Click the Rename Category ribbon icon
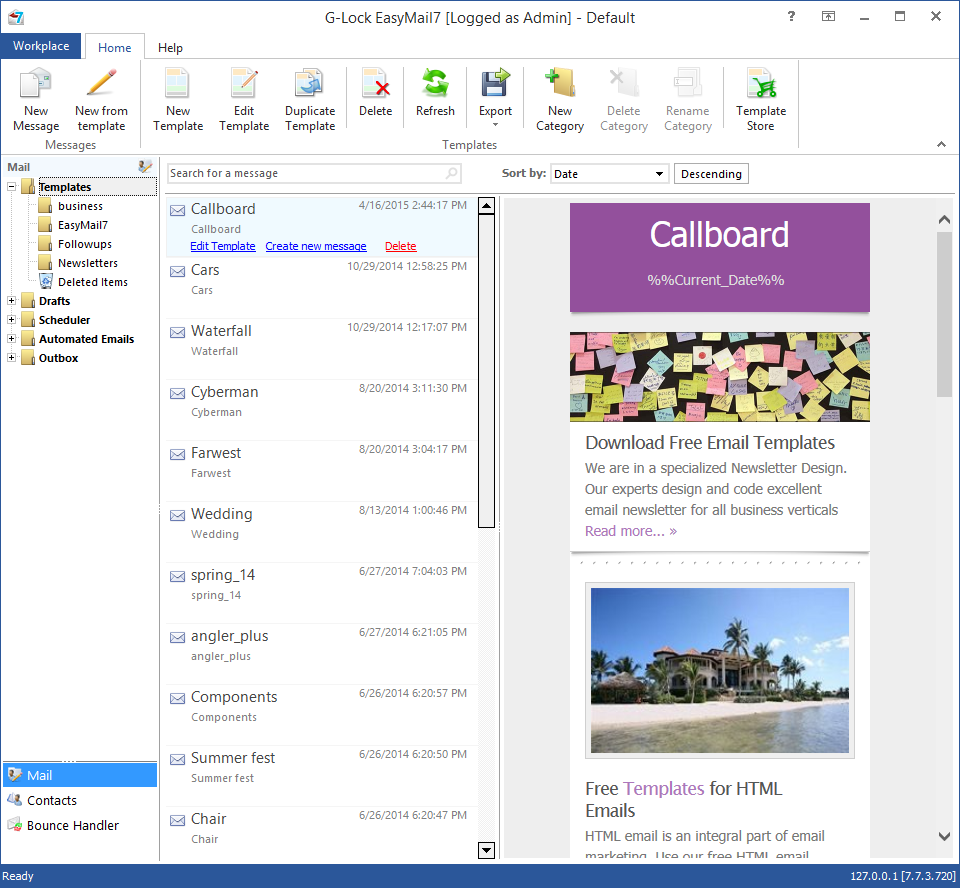This screenshot has width=960, height=888. (688, 83)
